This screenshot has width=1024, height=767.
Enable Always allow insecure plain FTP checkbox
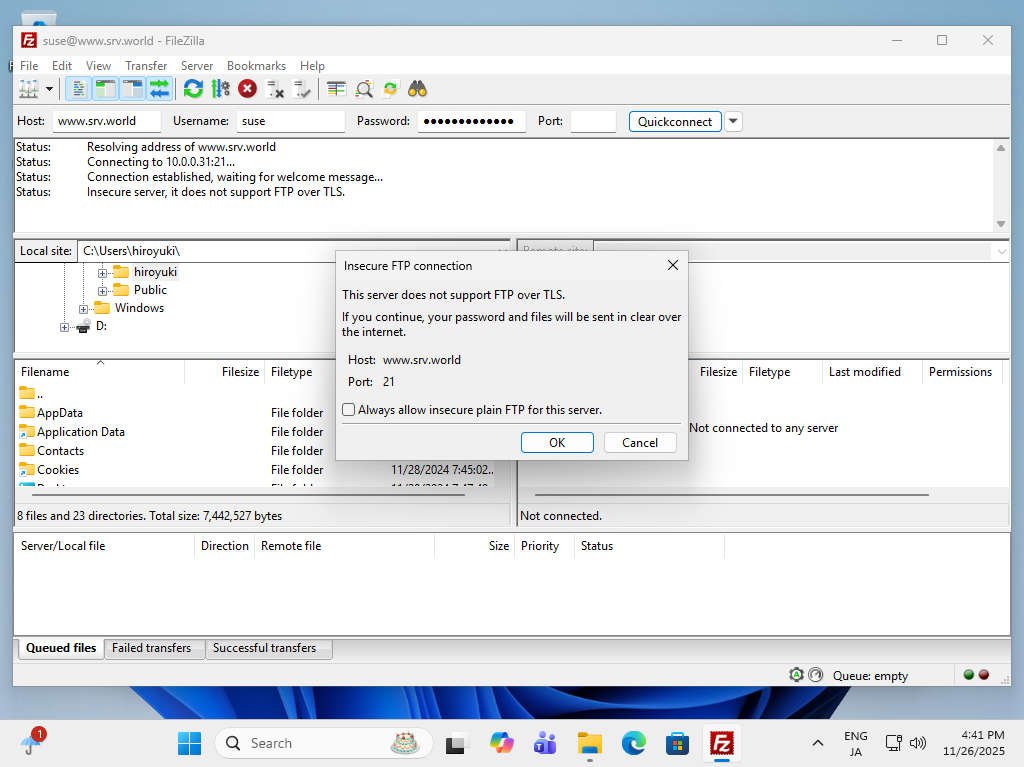pos(349,410)
